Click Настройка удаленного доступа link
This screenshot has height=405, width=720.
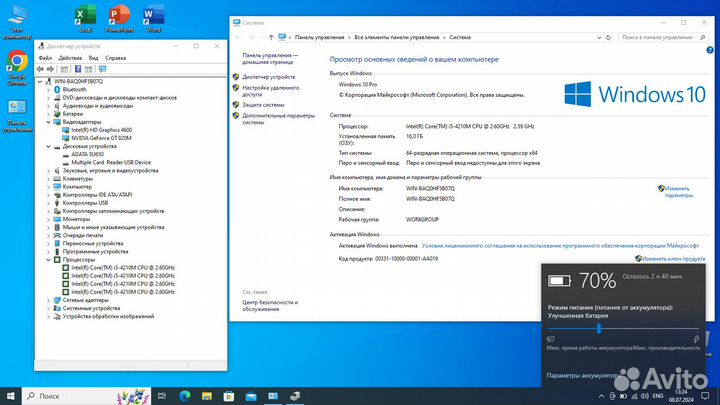coord(270,91)
